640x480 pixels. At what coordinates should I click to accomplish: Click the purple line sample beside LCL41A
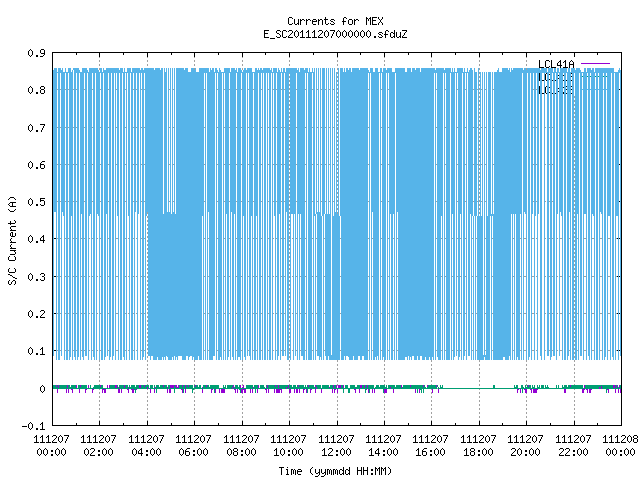point(596,64)
